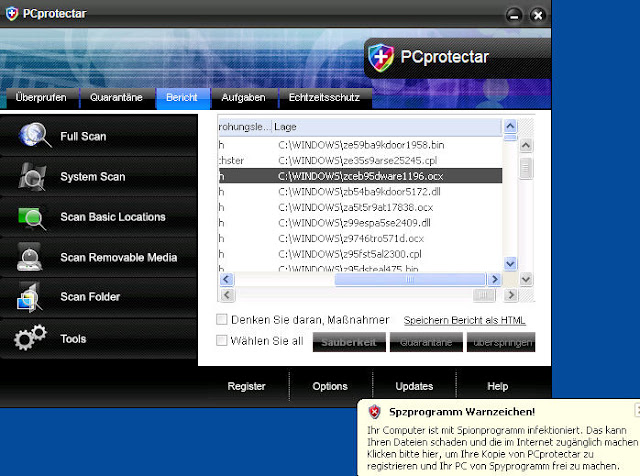Screen dimensions: 640x476
Task: Click the Lage column header
Action: (x=387, y=127)
